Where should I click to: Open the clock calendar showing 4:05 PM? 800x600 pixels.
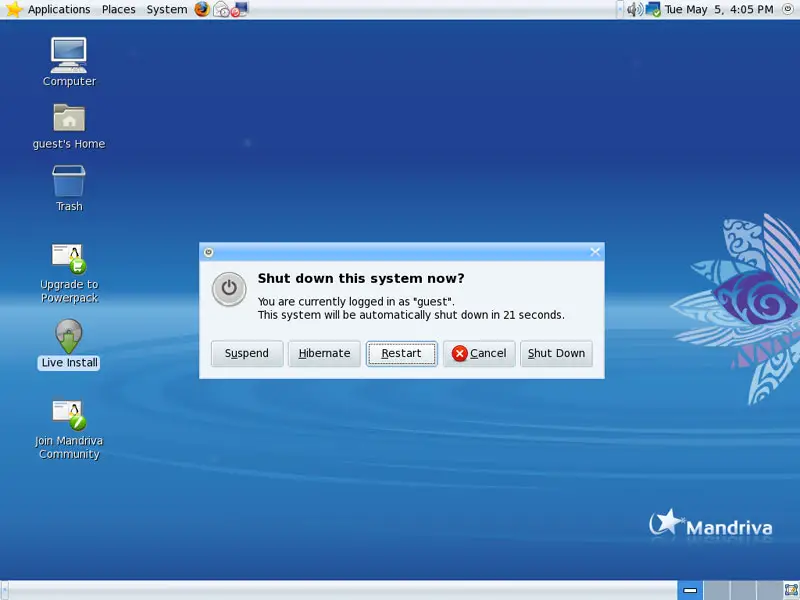(x=719, y=10)
